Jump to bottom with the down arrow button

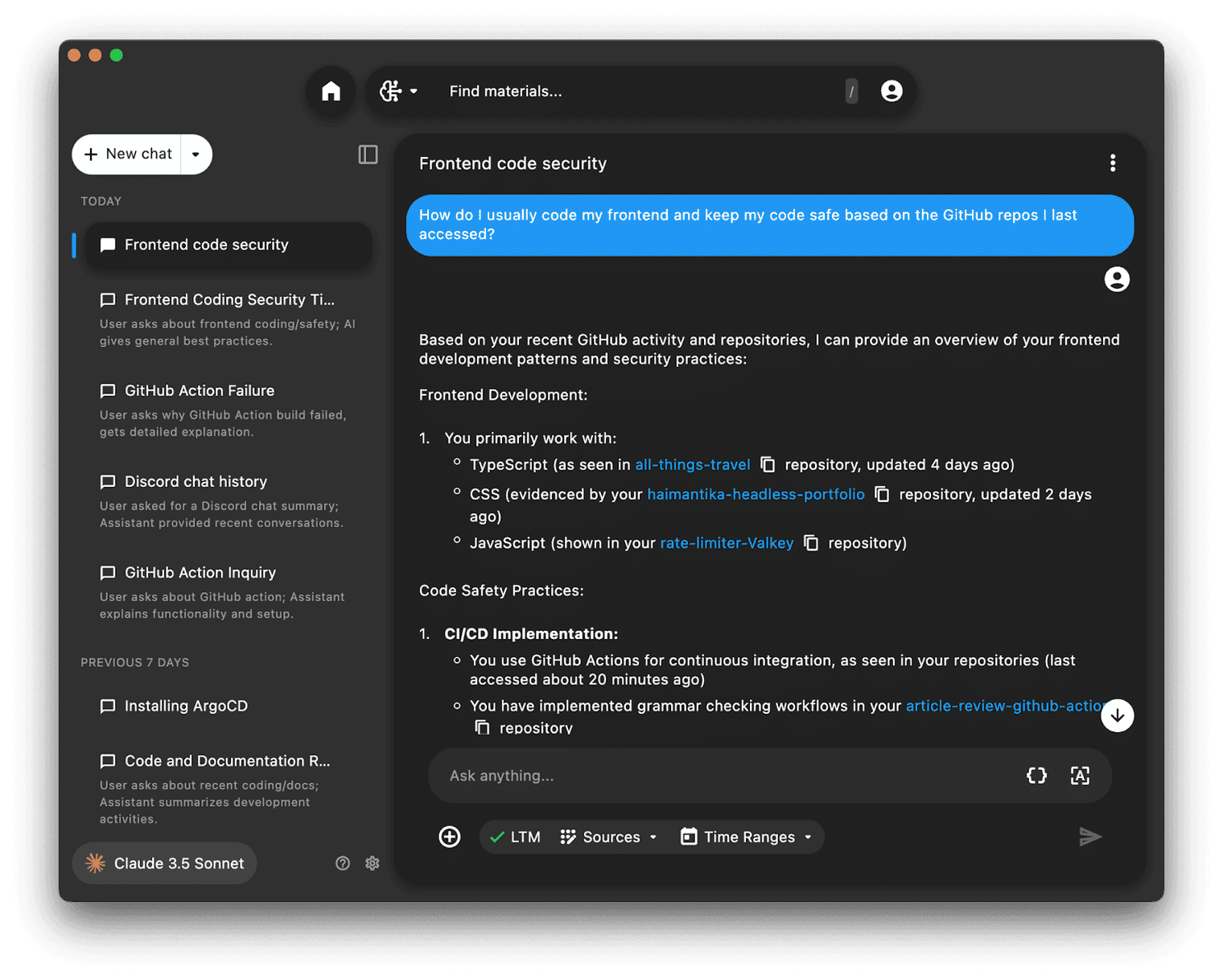[1117, 715]
